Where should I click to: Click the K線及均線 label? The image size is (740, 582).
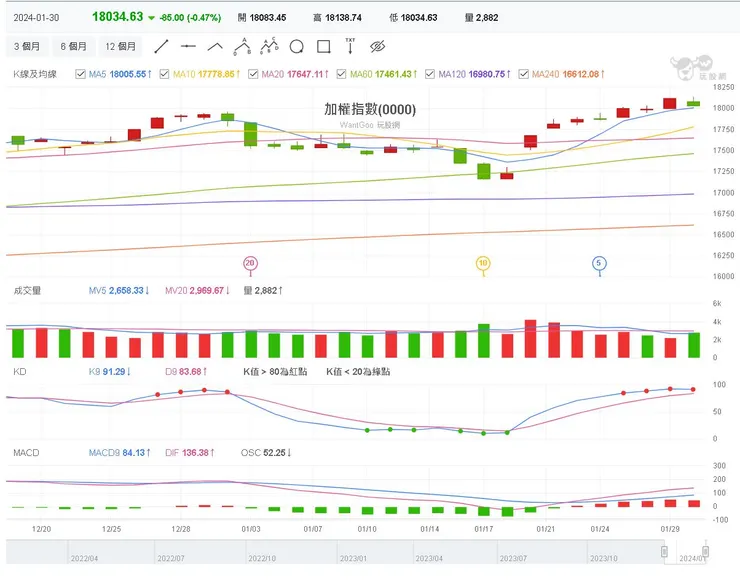(35, 74)
